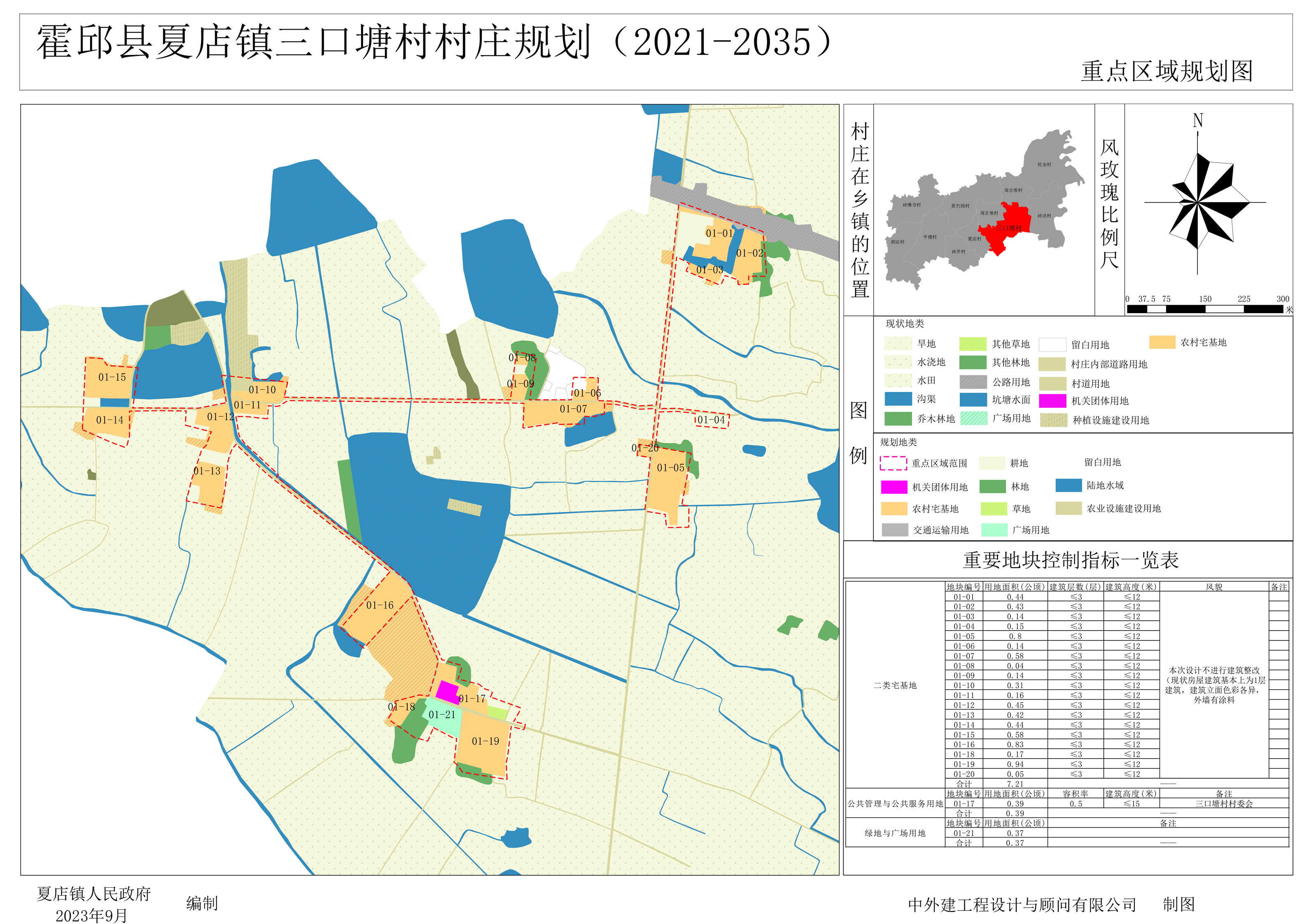This screenshot has width=1309, height=924.
Task: Click the 风貌 column header in the table
Action: pyautogui.click(x=1214, y=587)
